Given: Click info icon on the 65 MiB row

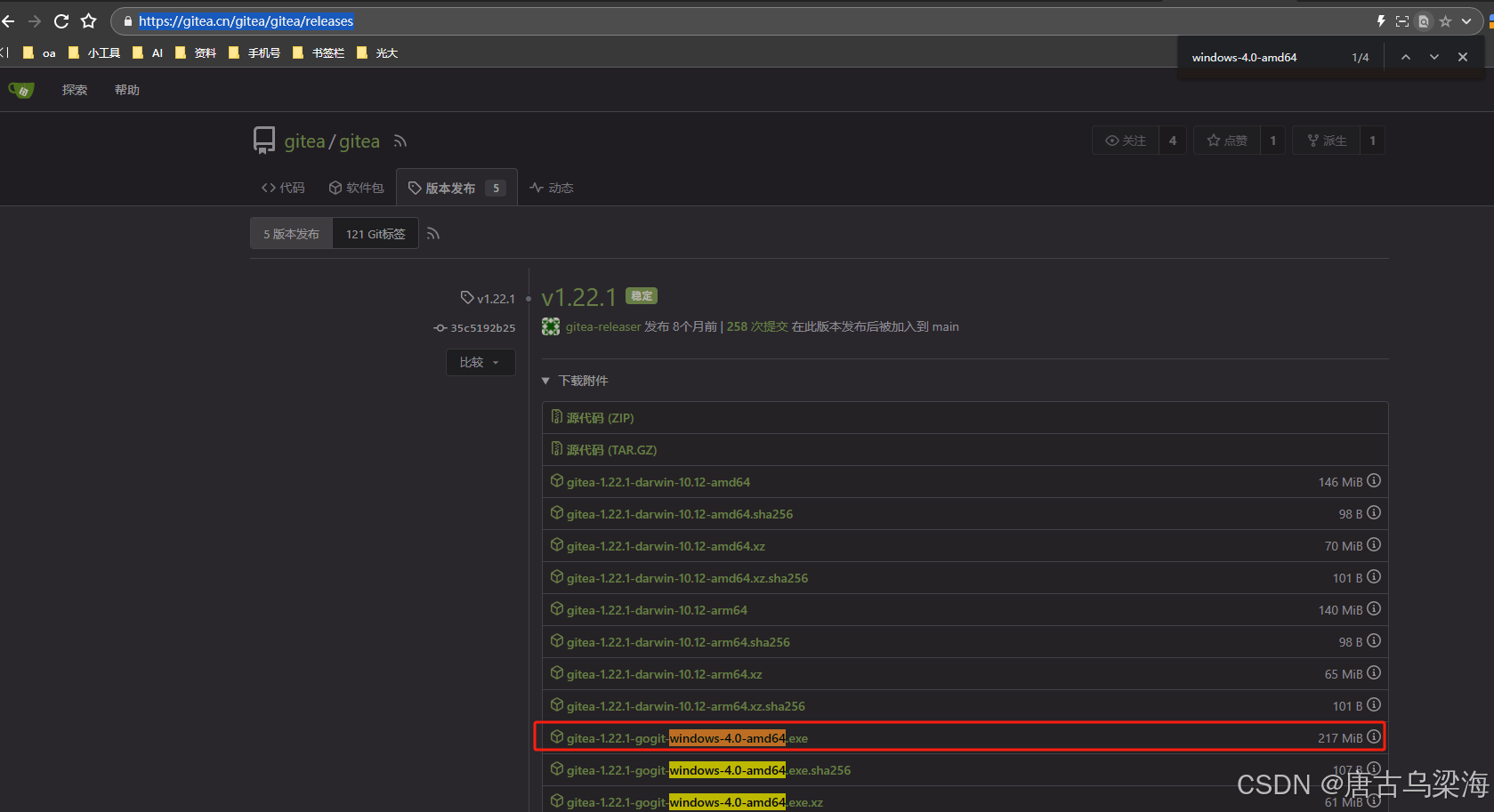Looking at the screenshot, I should [1374, 673].
